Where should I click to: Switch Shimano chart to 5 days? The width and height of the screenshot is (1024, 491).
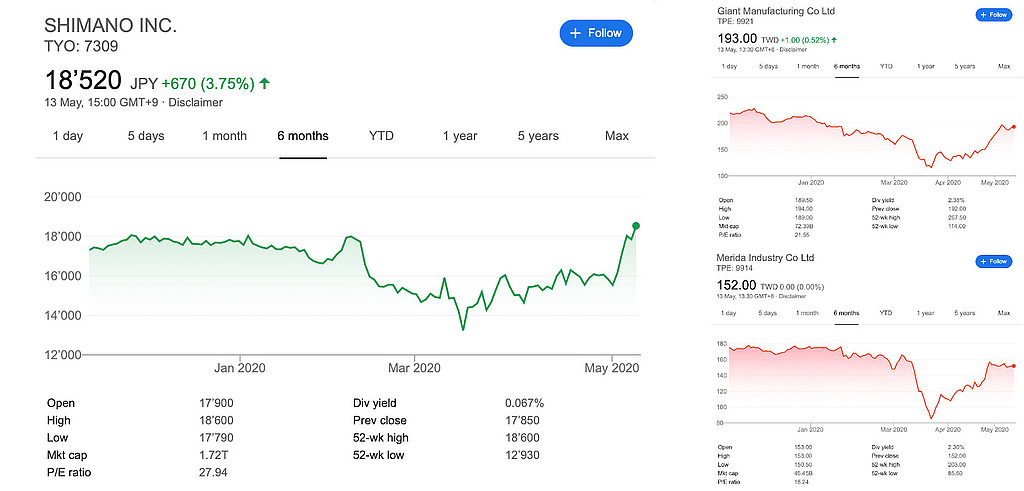[x=145, y=136]
